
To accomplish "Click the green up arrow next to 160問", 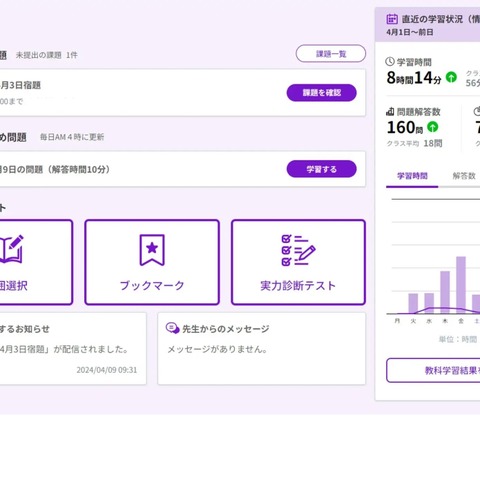I will pyautogui.click(x=433, y=127).
